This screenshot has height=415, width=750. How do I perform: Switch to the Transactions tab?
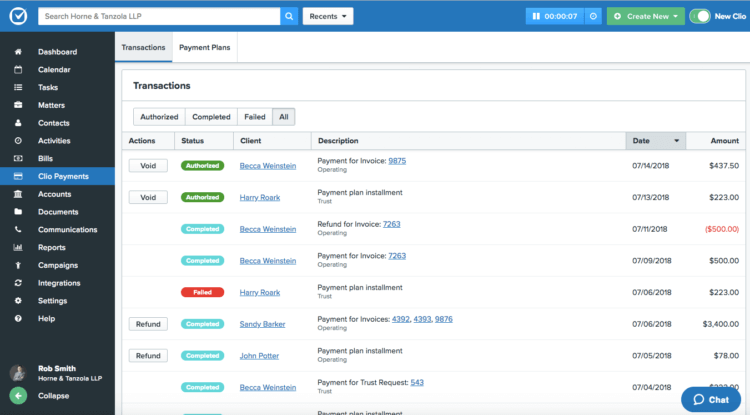[143, 47]
